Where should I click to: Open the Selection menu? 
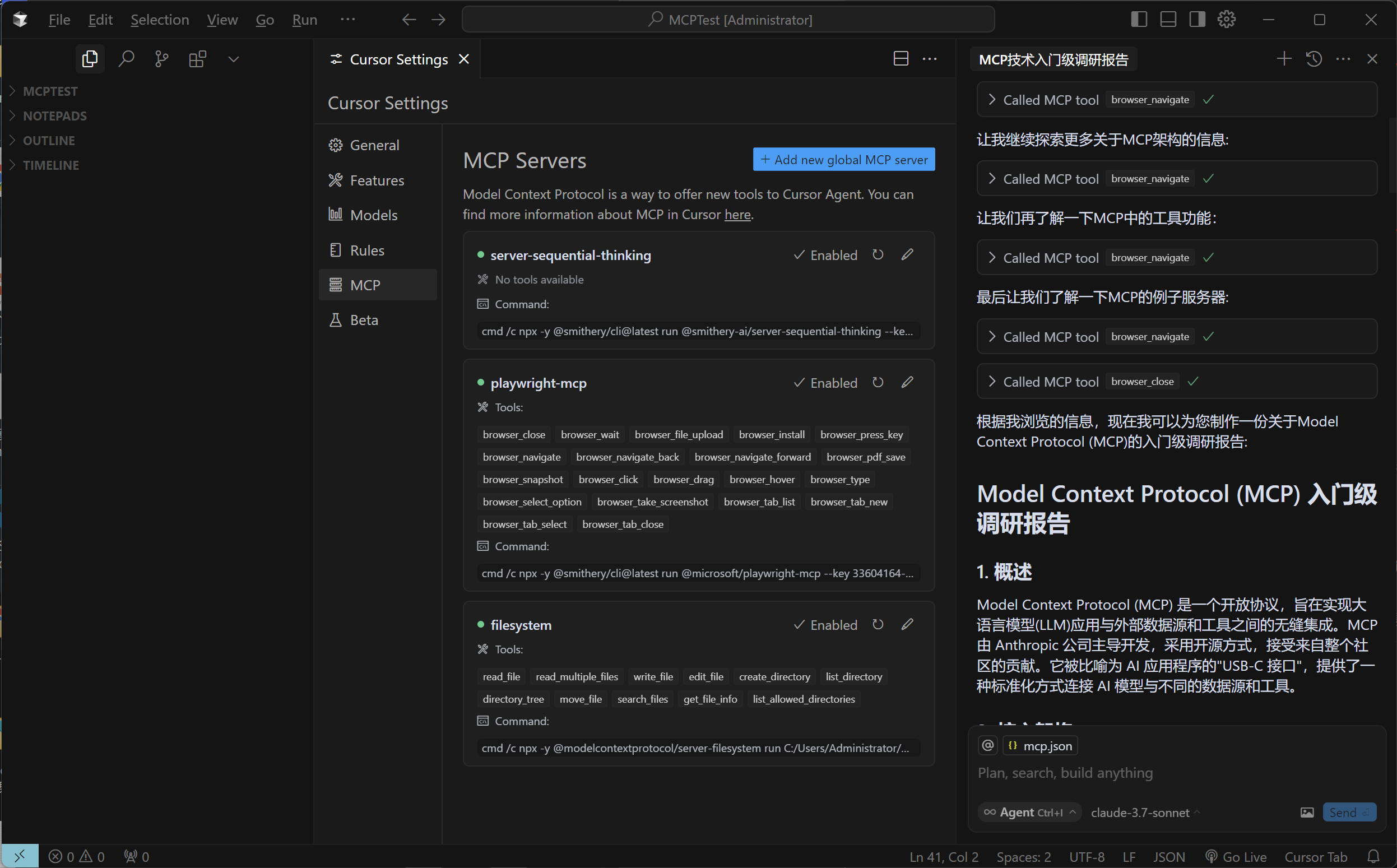click(160, 20)
